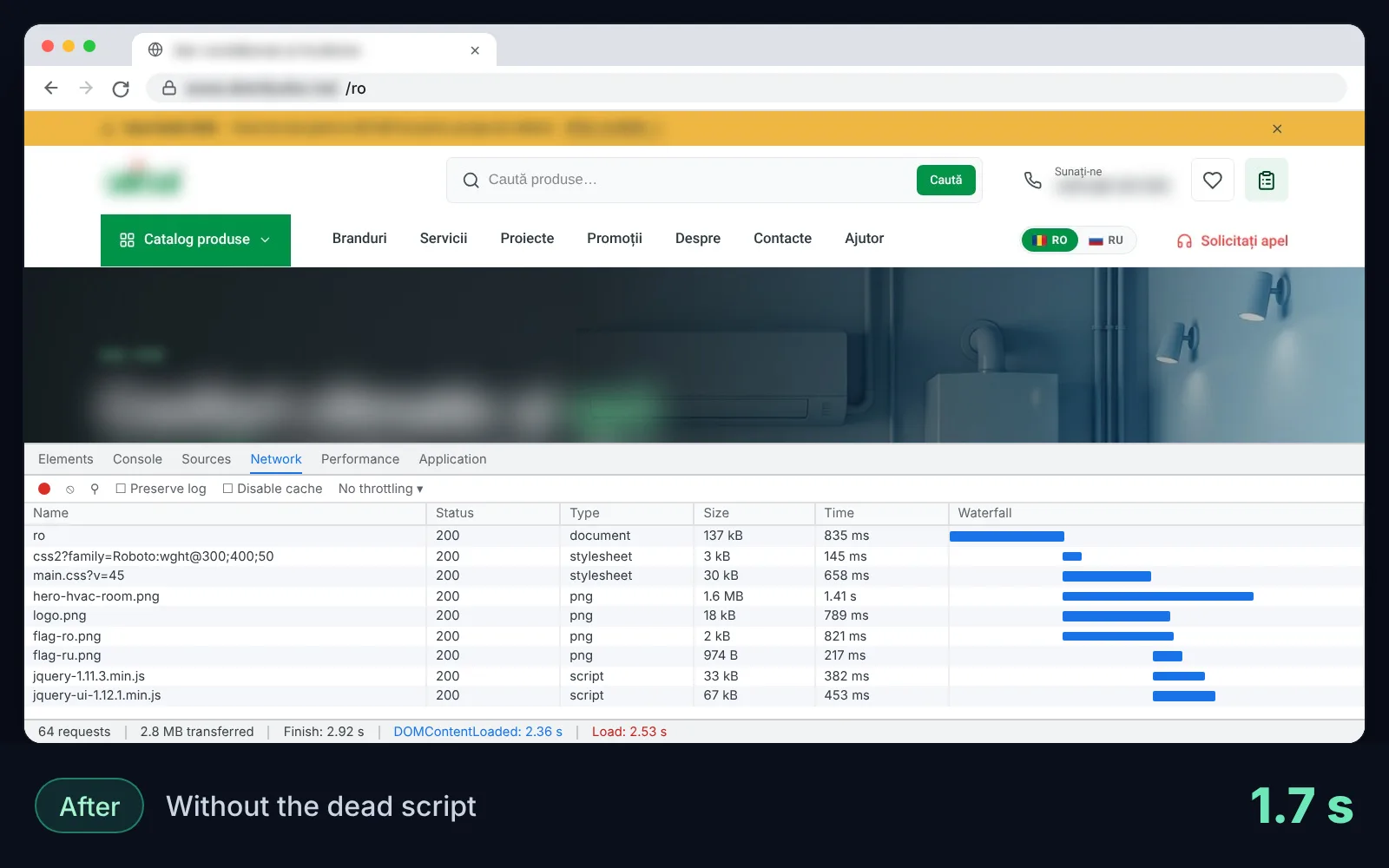The width and height of the screenshot is (1389, 868).
Task: Click the waterfall bar for hero-hvac-room.png
Action: [x=1158, y=596]
